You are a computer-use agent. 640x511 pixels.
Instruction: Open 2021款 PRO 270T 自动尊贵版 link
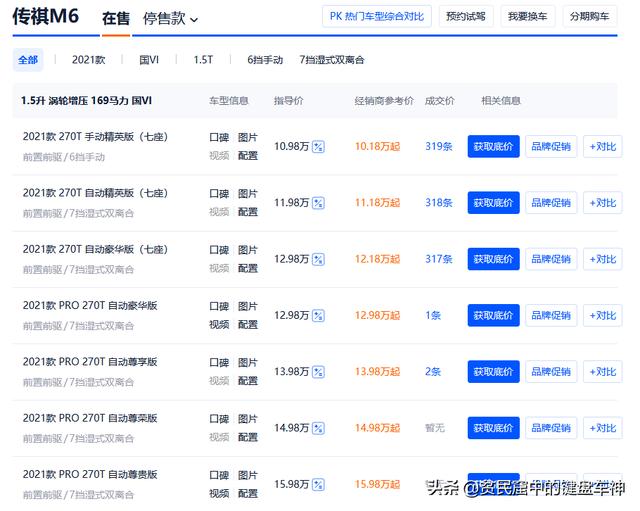pos(90,475)
